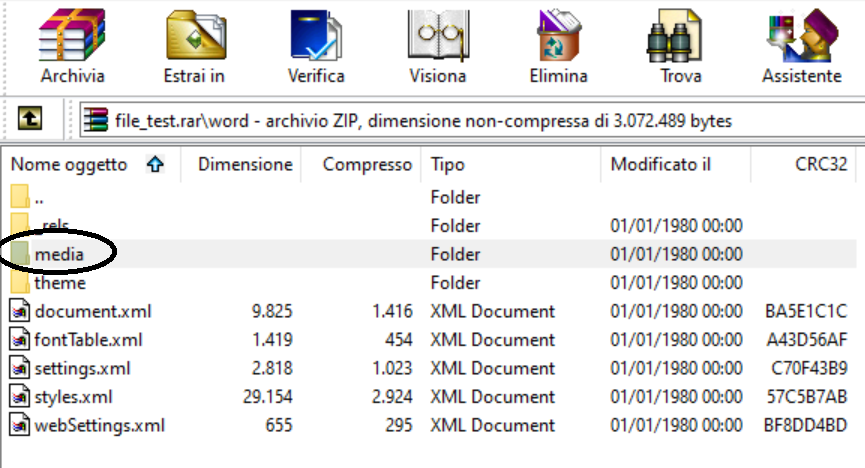Viewport: 865px width, 468px height.
Task: Click the archive path address field
Action: click(472, 120)
